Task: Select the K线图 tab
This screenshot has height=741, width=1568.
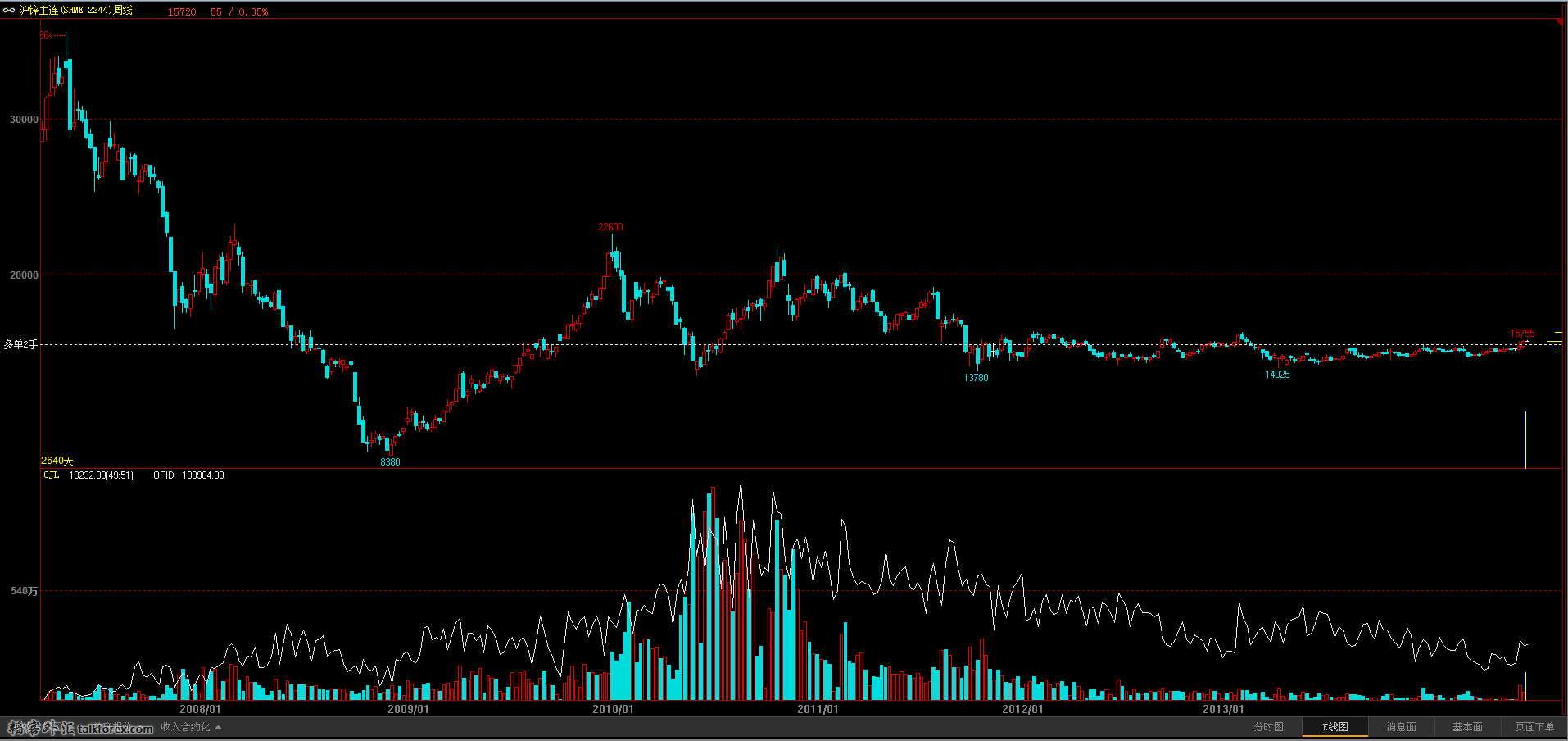Action: tap(1335, 727)
